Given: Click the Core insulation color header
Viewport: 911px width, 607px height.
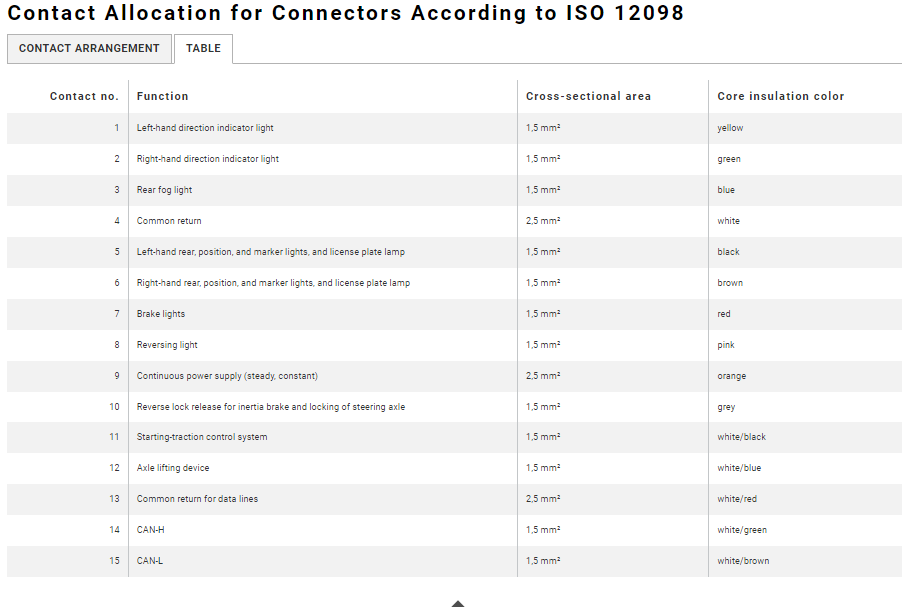Looking at the screenshot, I should [780, 96].
